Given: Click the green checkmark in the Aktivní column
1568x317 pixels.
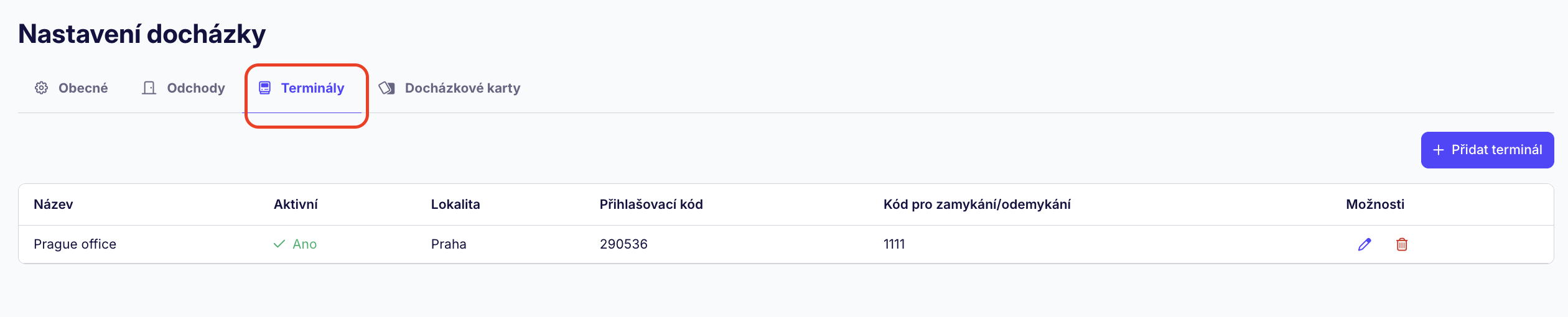Looking at the screenshot, I should pos(279,244).
